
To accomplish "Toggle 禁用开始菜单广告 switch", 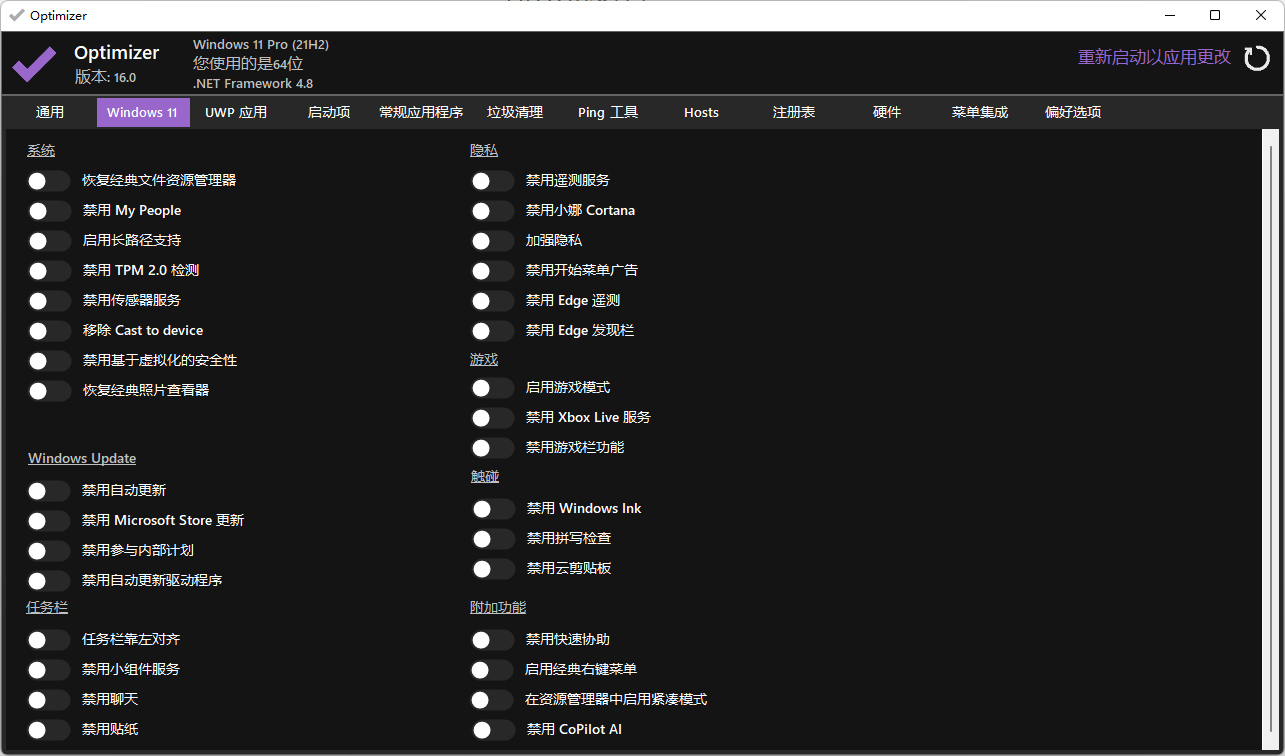I will [x=493, y=271].
